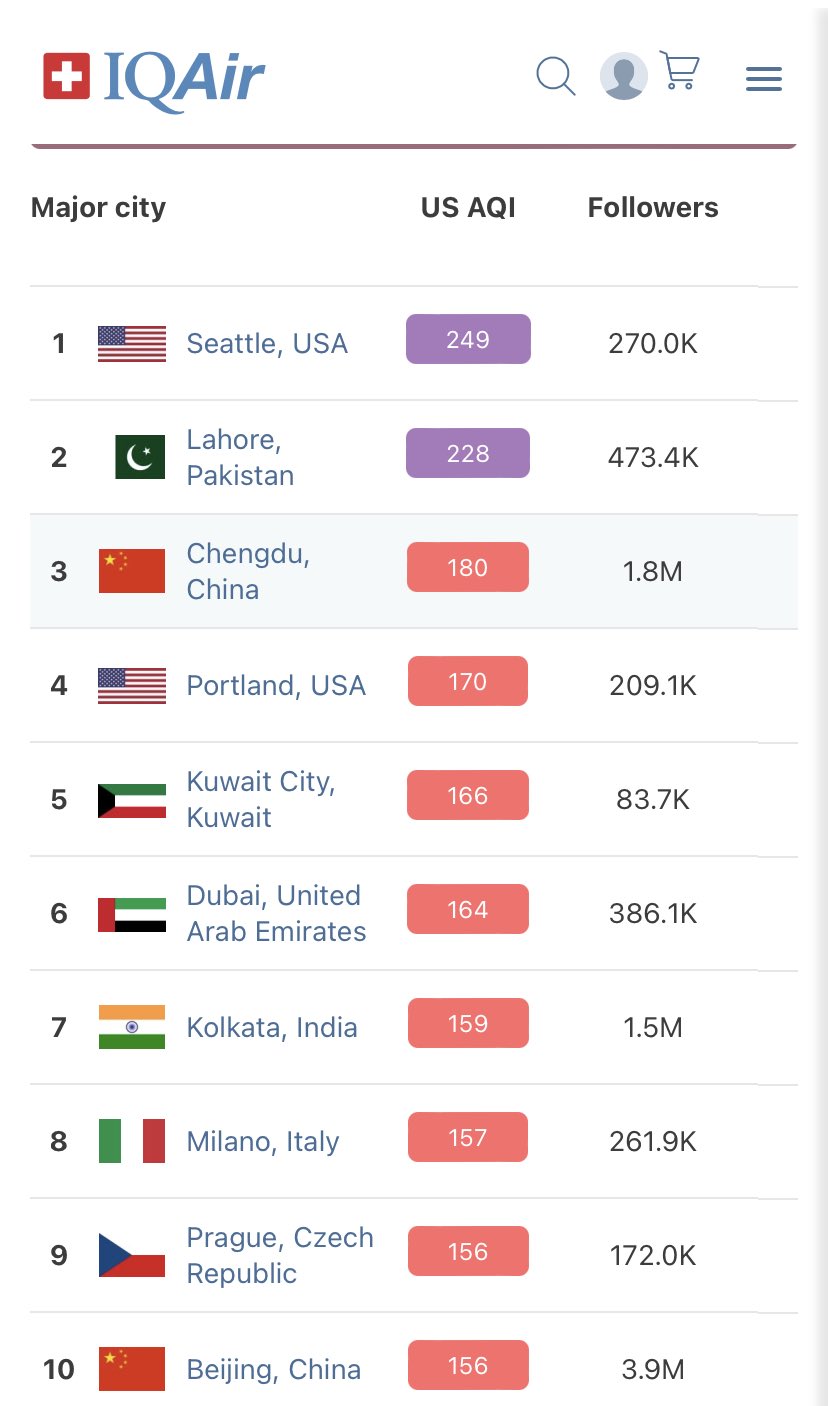
Task: Click the Major city column header
Action: click(x=98, y=208)
